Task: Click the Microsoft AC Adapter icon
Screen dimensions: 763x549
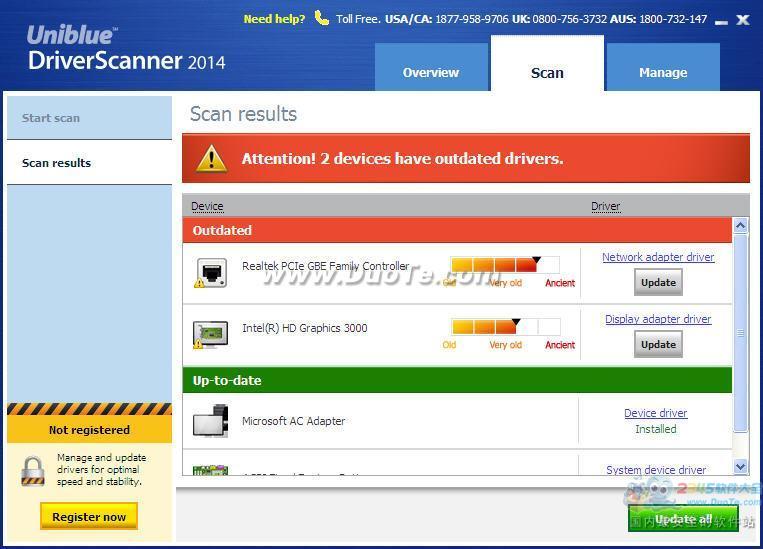Action: click(210, 421)
